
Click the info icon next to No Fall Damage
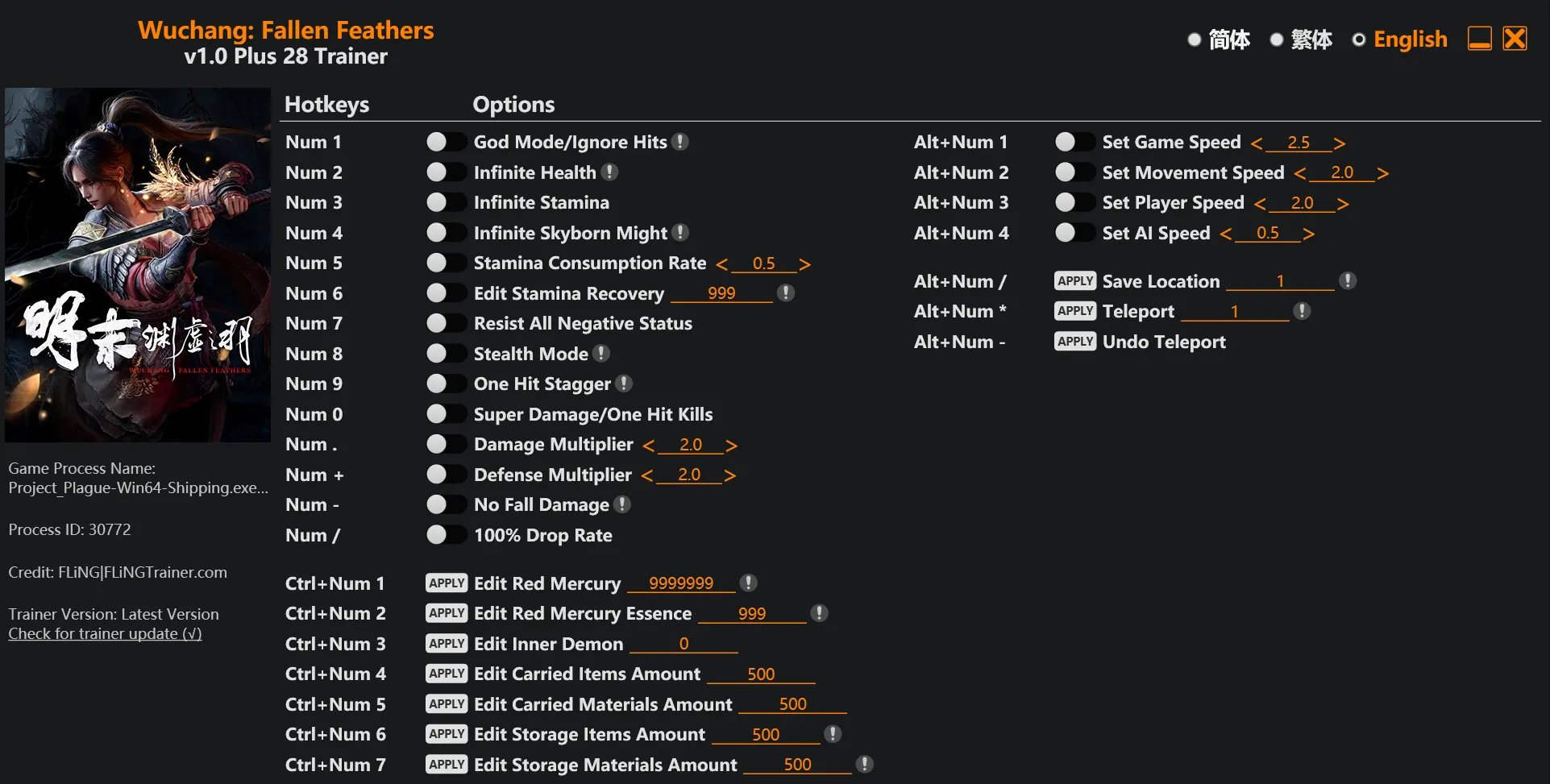click(x=622, y=504)
